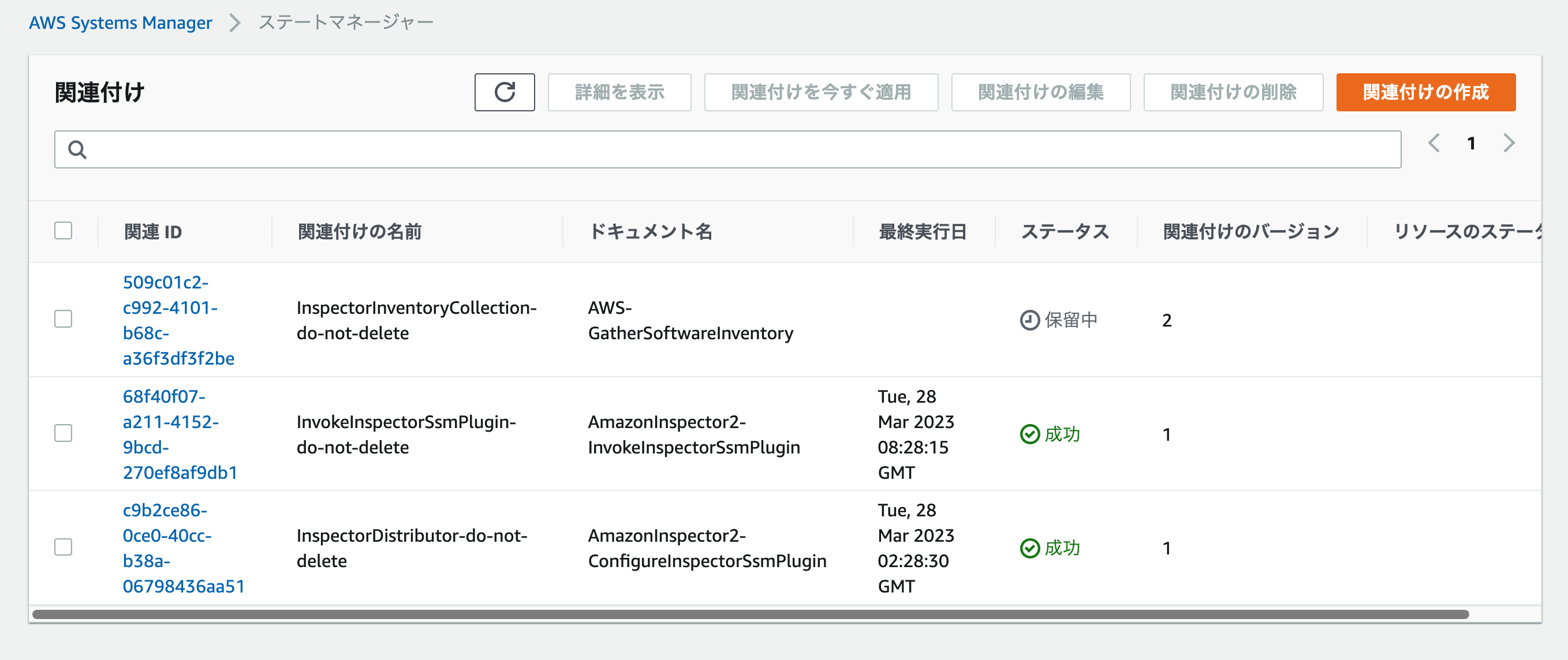Image resolution: width=1568 pixels, height=660 pixels.
Task: Open the AWS Systems Manager breadcrumb link
Action: click(121, 23)
